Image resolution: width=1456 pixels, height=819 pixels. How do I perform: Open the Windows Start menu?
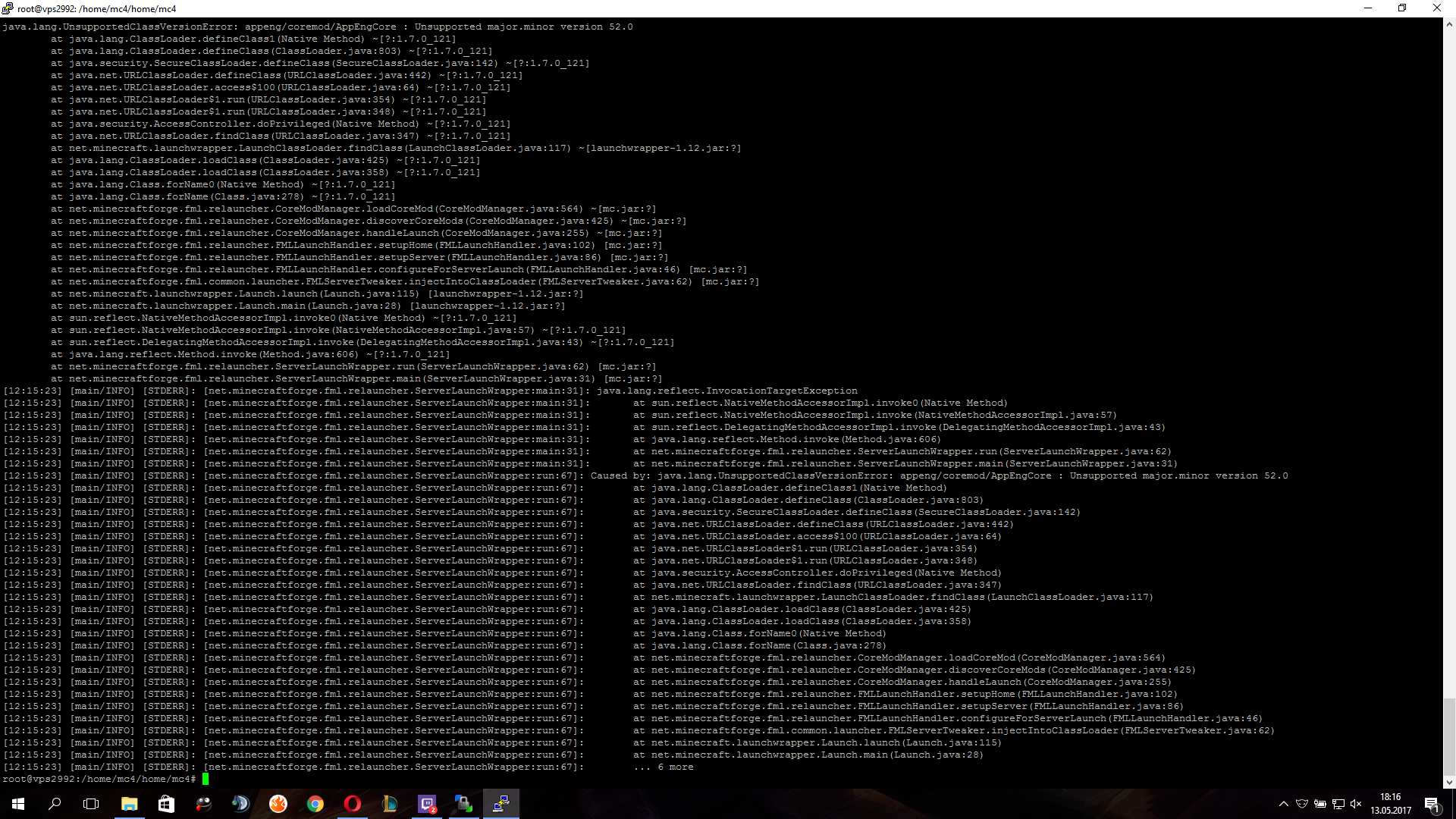(x=18, y=804)
